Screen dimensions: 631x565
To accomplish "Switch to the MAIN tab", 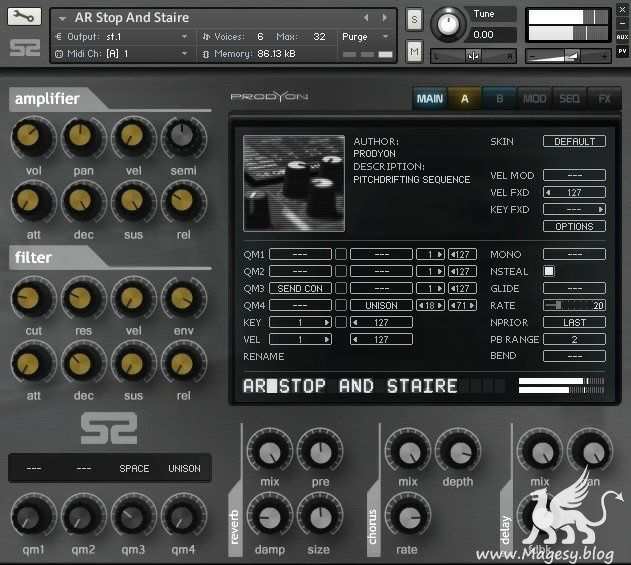I will click(x=429, y=99).
